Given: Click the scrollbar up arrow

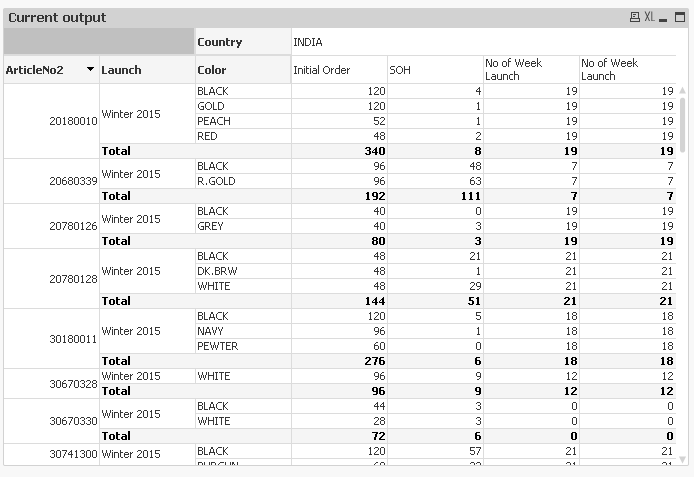Looking at the screenshot, I should [683, 90].
